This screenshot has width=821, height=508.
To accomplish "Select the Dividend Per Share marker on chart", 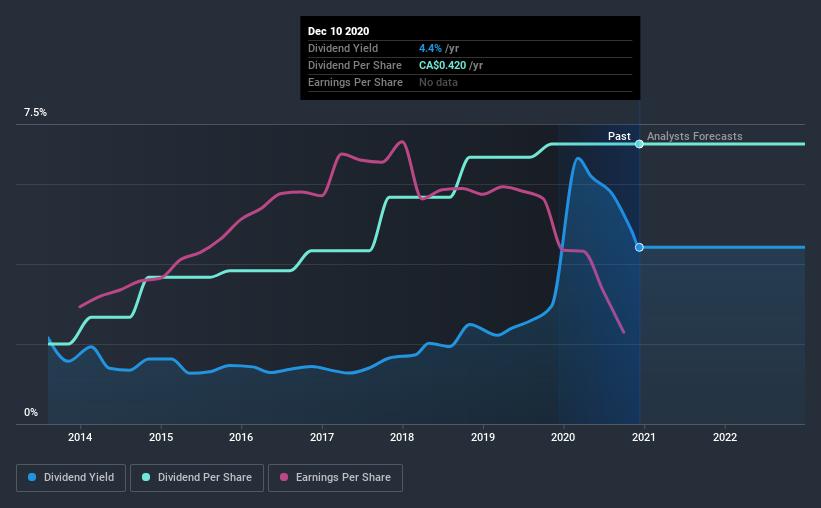I will point(639,144).
